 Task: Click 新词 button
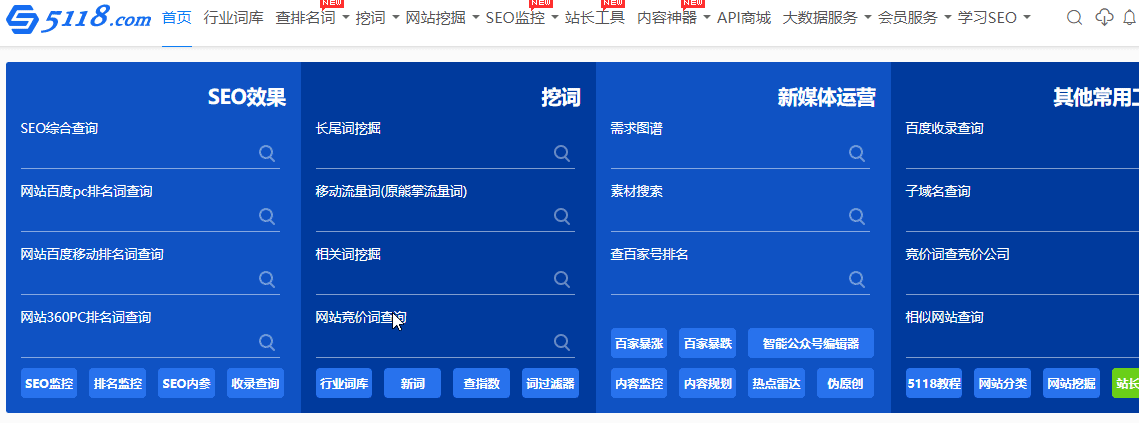tap(413, 383)
